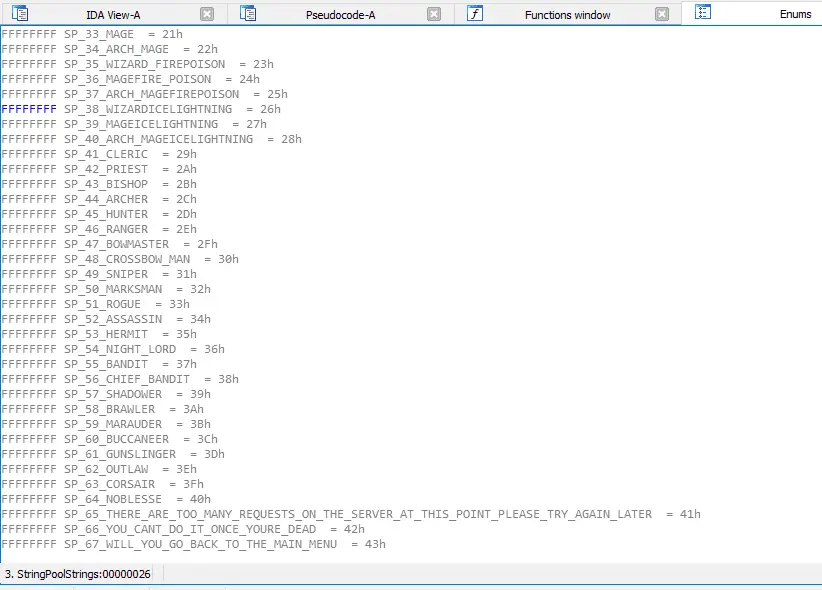Select enum member SP_49_SNIPER
Viewport: 822px width, 590px height.
106,274
